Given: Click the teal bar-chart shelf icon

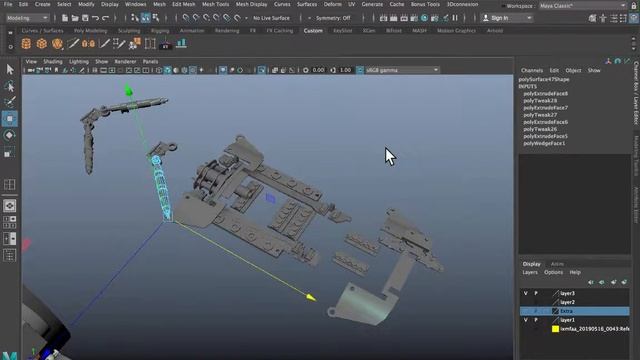Looking at the screenshot, I should 181,44.
